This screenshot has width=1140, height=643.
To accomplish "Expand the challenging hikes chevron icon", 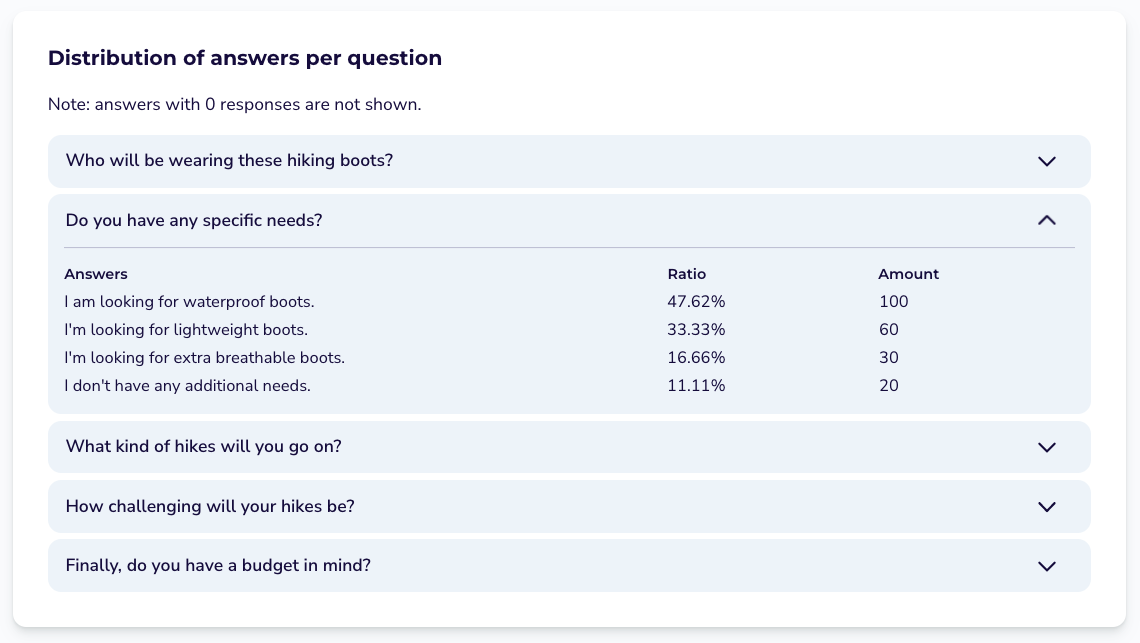I will (1046, 507).
